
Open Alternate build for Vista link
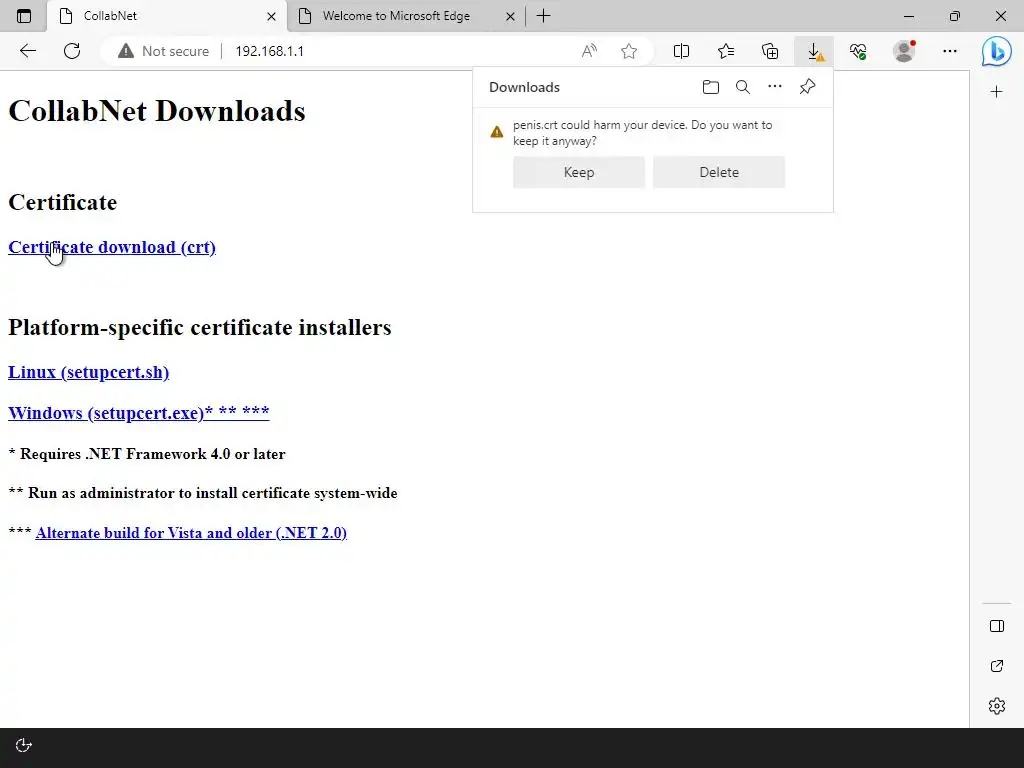point(191,533)
